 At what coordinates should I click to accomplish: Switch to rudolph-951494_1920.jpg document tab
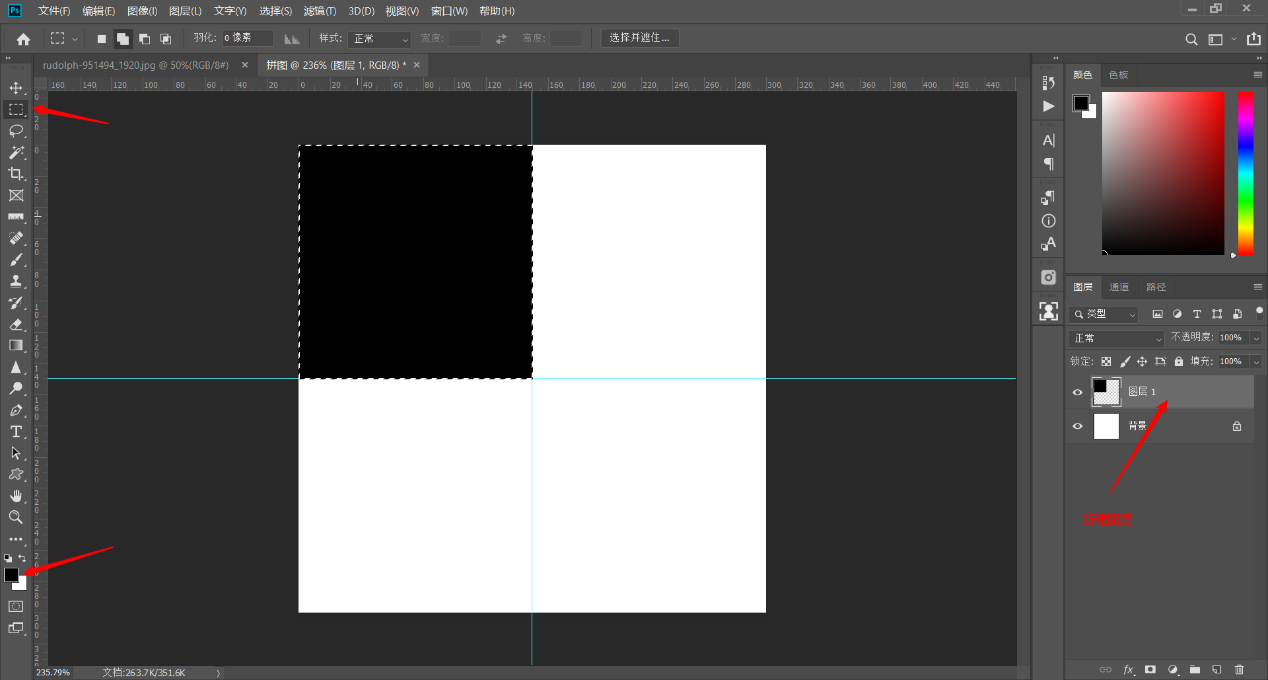(x=136, y=65)
